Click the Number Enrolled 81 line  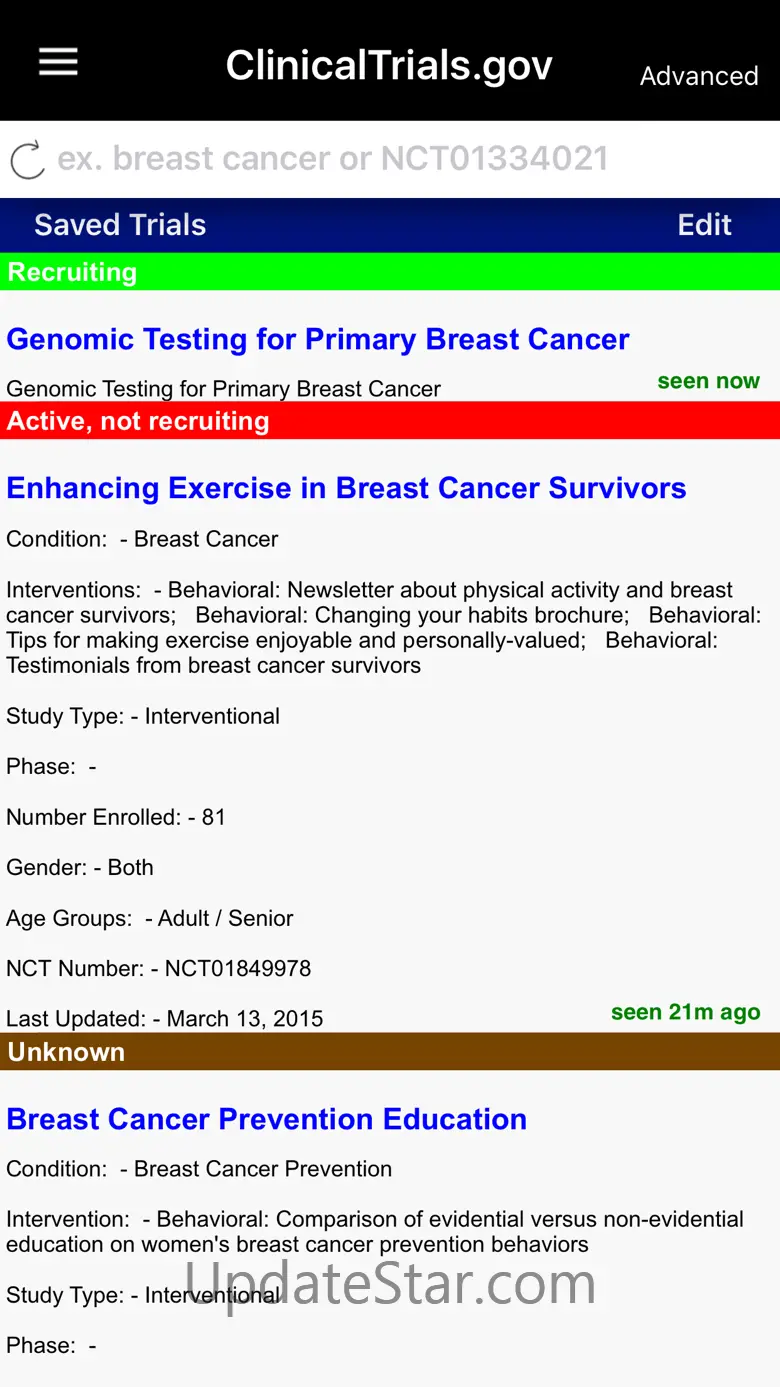pyautogui.click(x=116, y=817)
